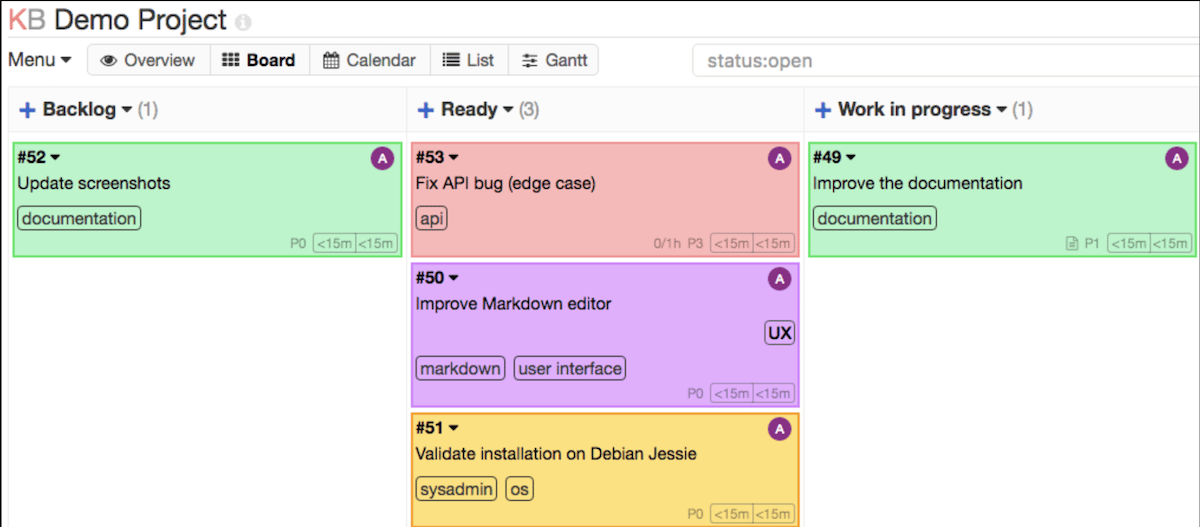This screenshot has width=1200, height=527.
Task: Select the Board view tab
Action: coord(259,60)
